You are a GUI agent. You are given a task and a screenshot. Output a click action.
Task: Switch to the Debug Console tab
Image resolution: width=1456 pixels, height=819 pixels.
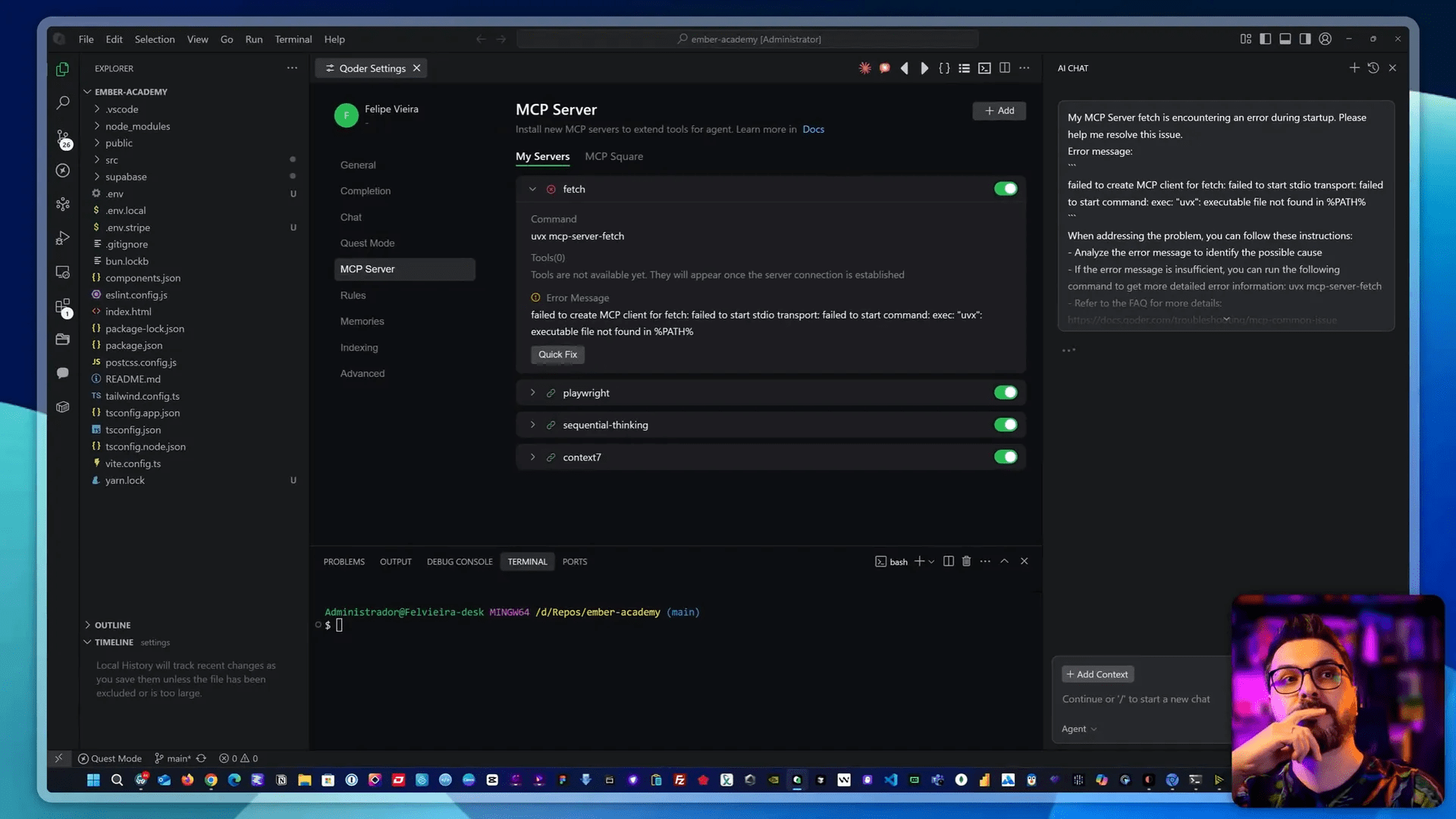(460, 562)
